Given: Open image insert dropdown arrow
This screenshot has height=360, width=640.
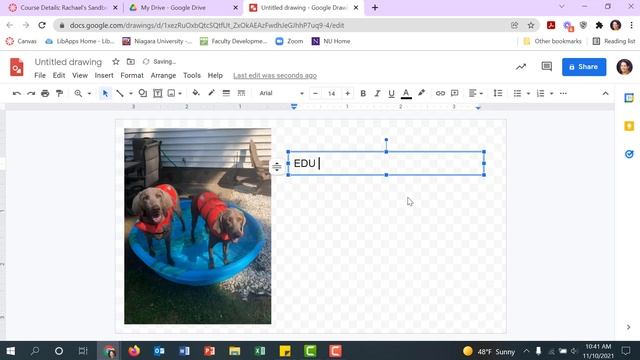Looking at the screenshot, I should [x=180, y=94].
